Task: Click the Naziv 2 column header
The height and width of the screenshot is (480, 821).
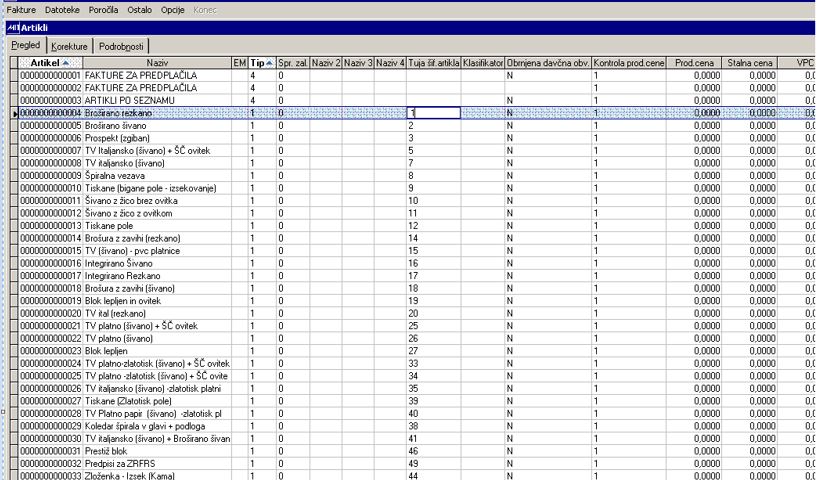Action: pyautogui.click(x=326, y=63)
